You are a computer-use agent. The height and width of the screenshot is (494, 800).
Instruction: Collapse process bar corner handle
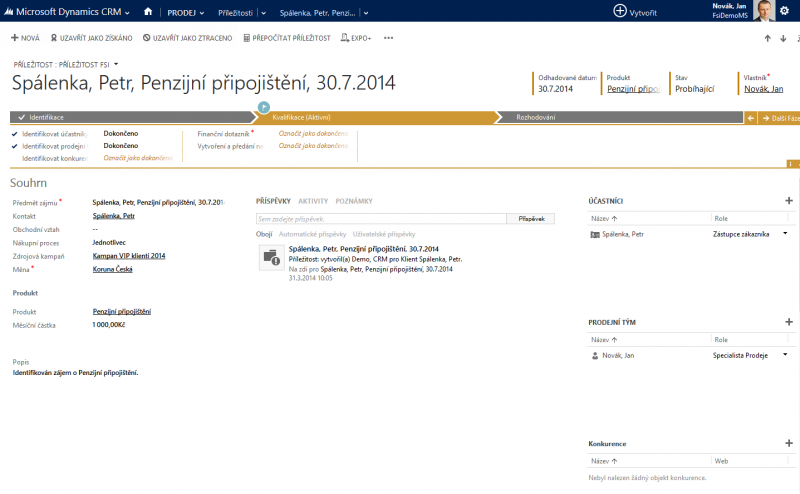point(793,164)
